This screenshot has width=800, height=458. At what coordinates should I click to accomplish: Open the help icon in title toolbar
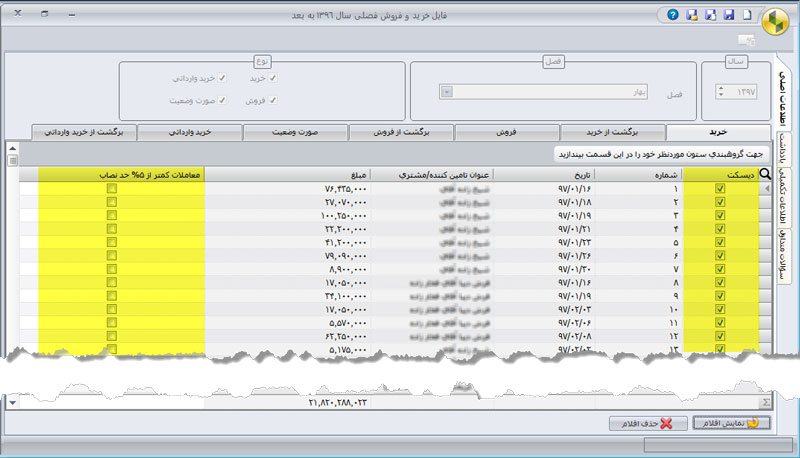[673, 15]
